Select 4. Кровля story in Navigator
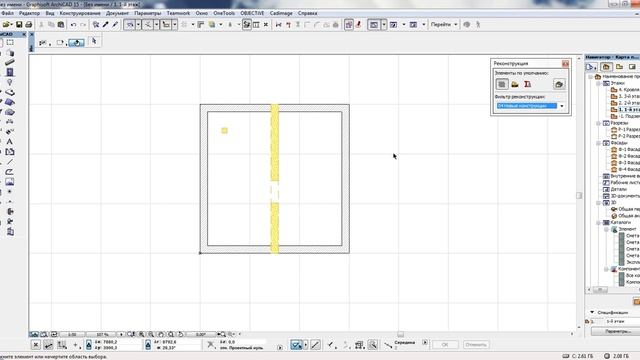Viewport: 640px width, 360px height. [625, 90]
